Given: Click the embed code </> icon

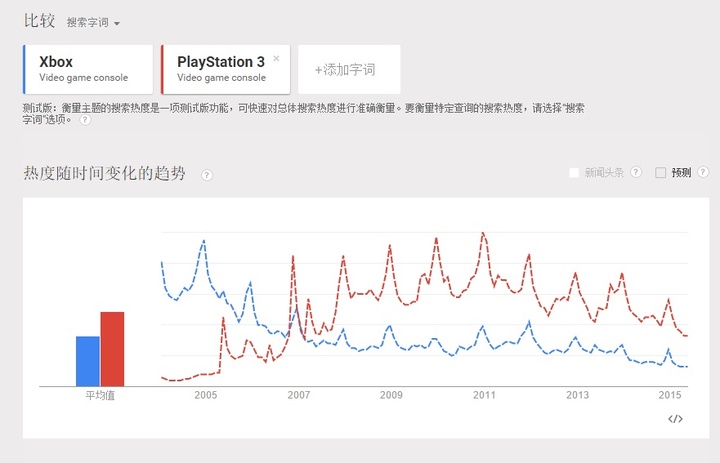Looking at the screenshot, I should tap(676, 419).
